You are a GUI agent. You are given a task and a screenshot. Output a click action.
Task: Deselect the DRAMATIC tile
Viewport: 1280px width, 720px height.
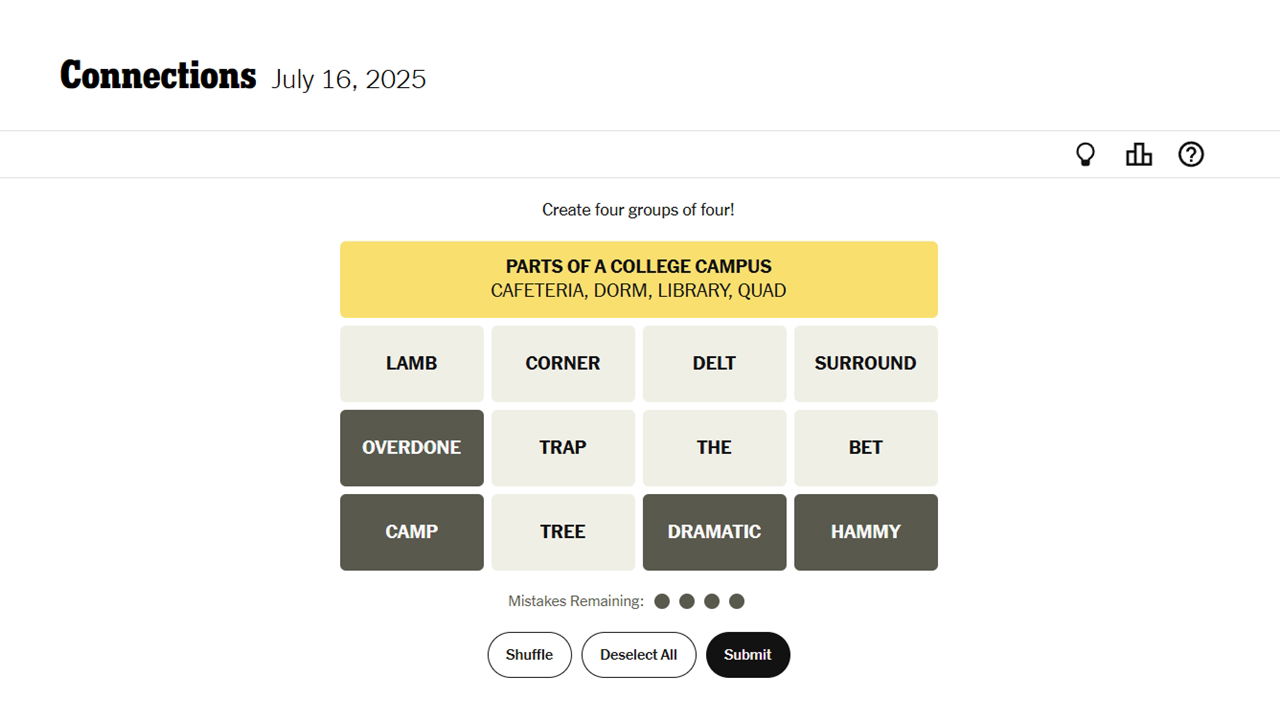click(714, 532)
